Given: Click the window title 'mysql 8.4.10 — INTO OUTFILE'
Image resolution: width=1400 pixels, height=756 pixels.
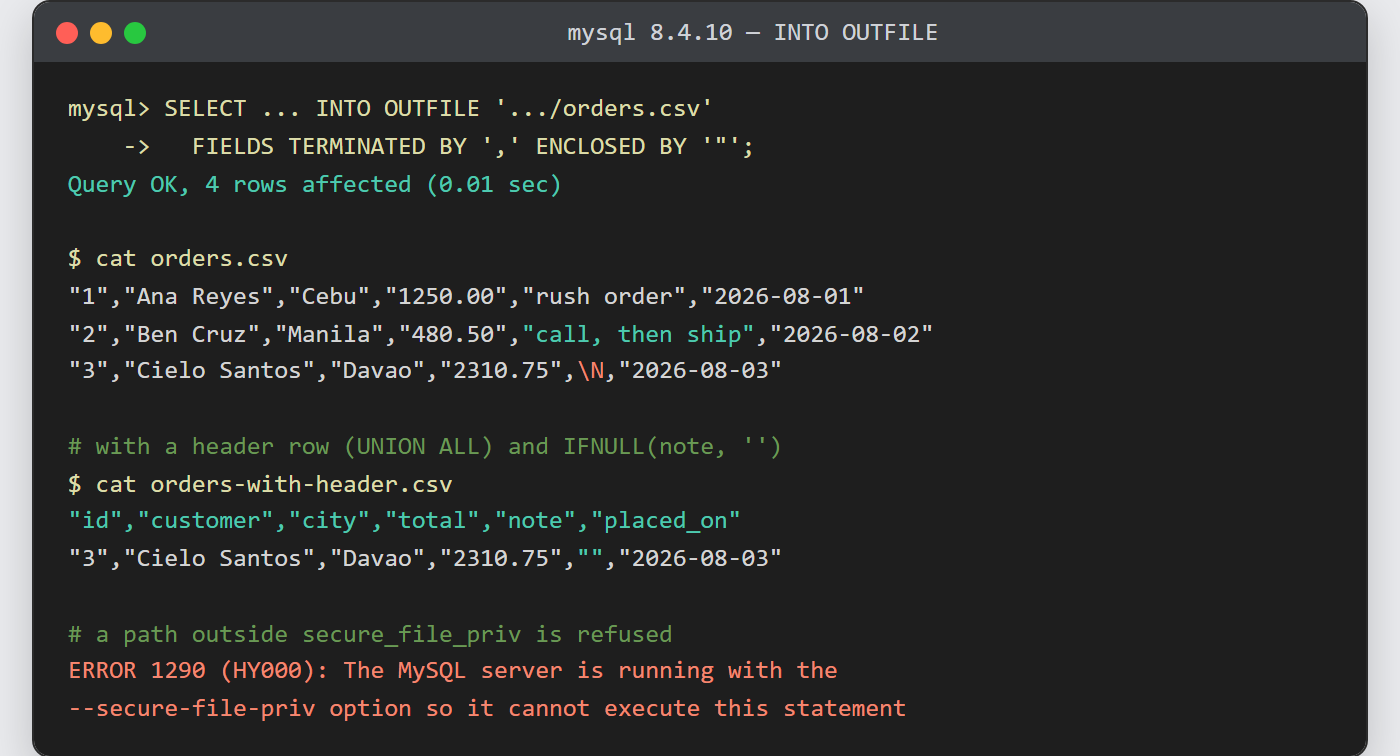Looking at the screenshot, I should click(x=752, y=33).
